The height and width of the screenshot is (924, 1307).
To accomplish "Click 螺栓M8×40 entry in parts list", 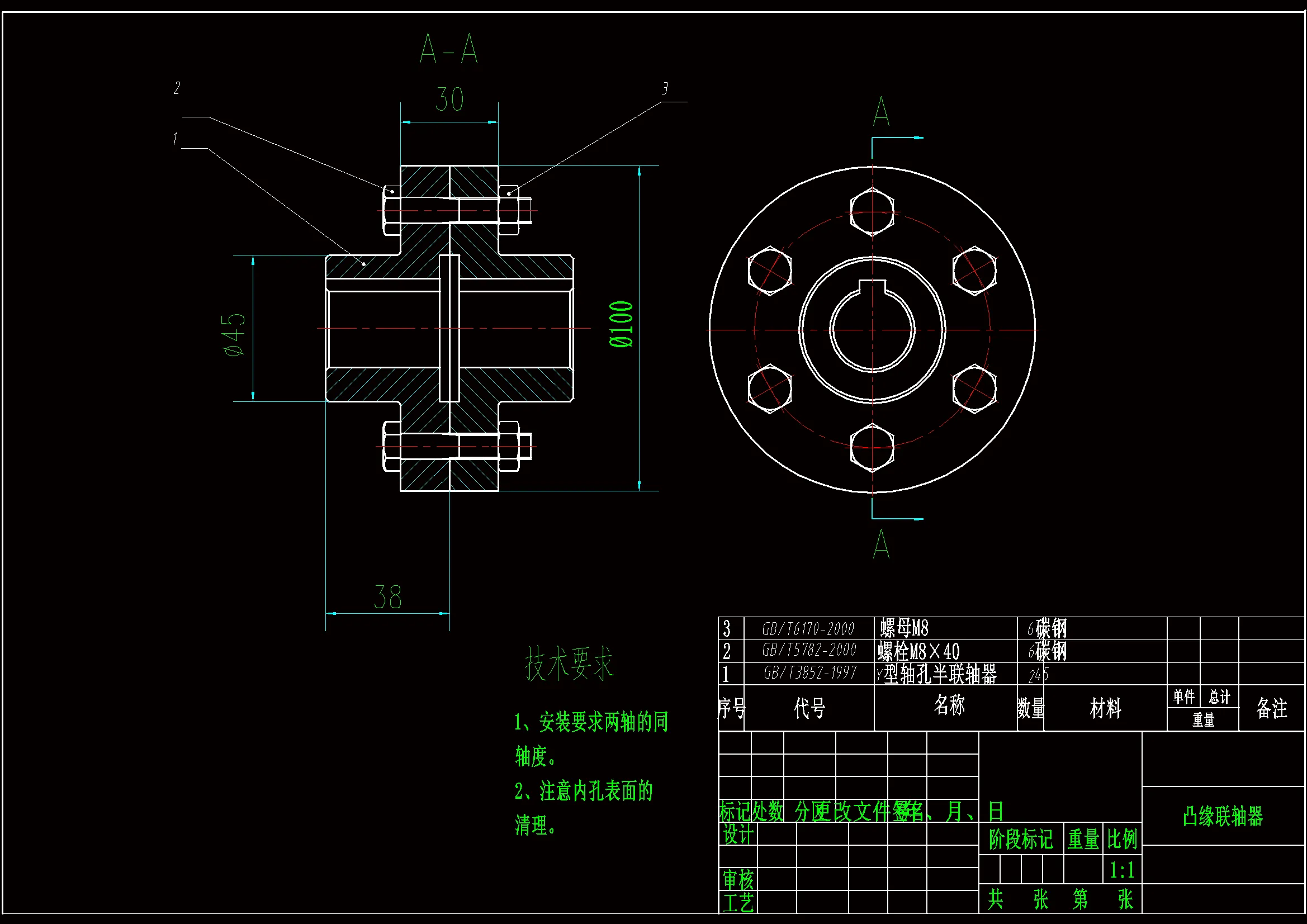I will 918,651.
